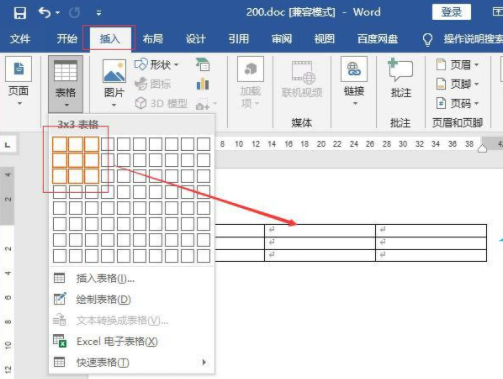
Task: Click the Shapes (形状) icon
Action: pos(141,64)
